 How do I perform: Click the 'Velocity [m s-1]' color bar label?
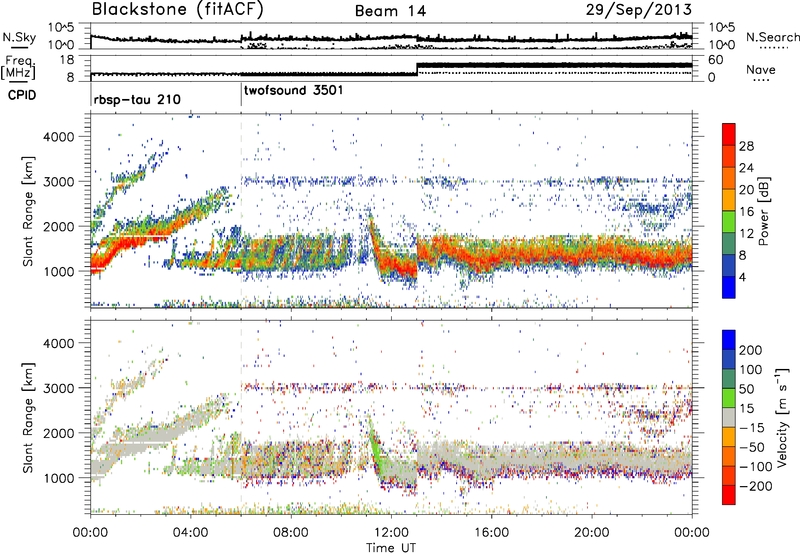coord(782,417)
